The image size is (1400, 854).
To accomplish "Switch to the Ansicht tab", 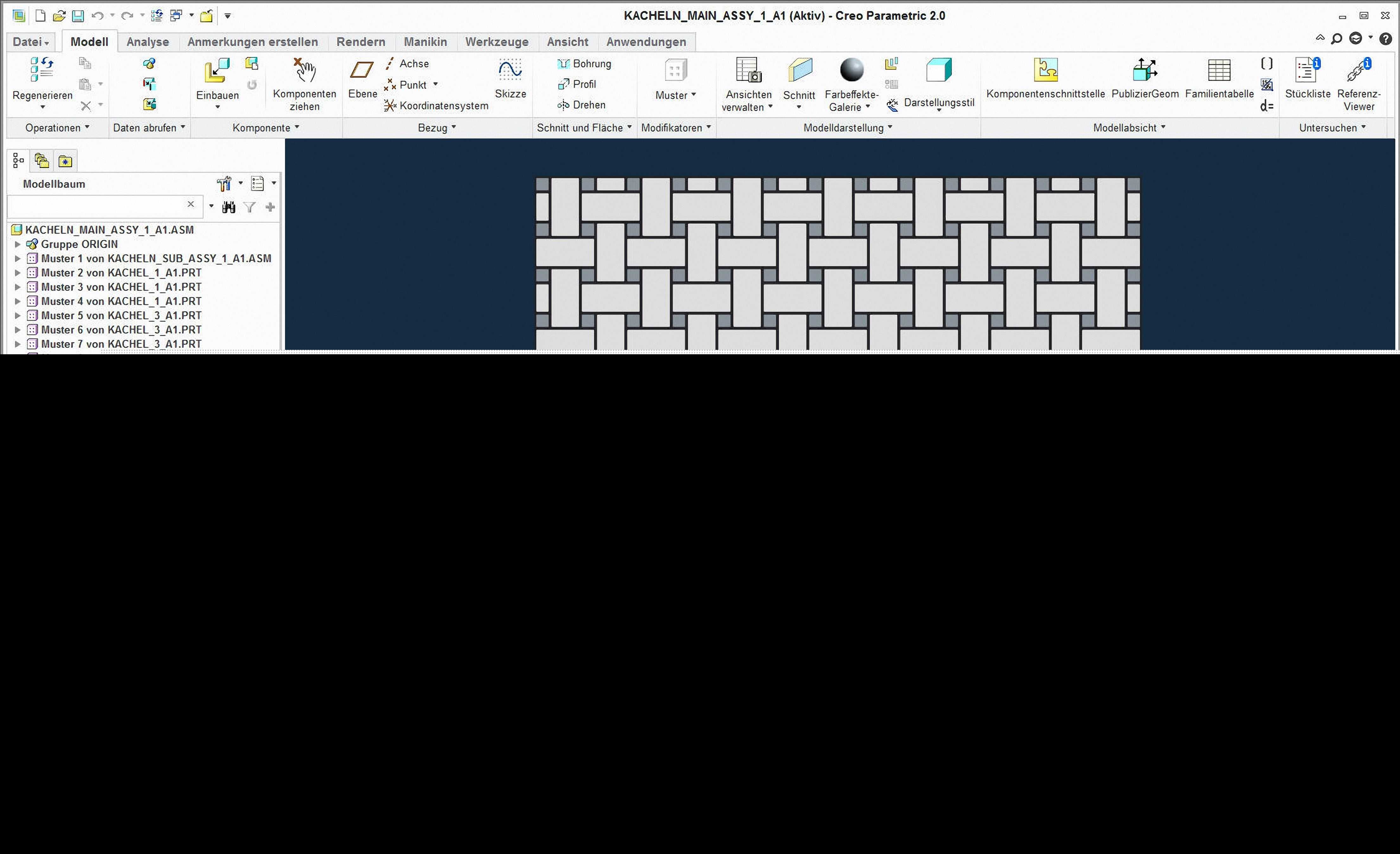I will 568,42.
